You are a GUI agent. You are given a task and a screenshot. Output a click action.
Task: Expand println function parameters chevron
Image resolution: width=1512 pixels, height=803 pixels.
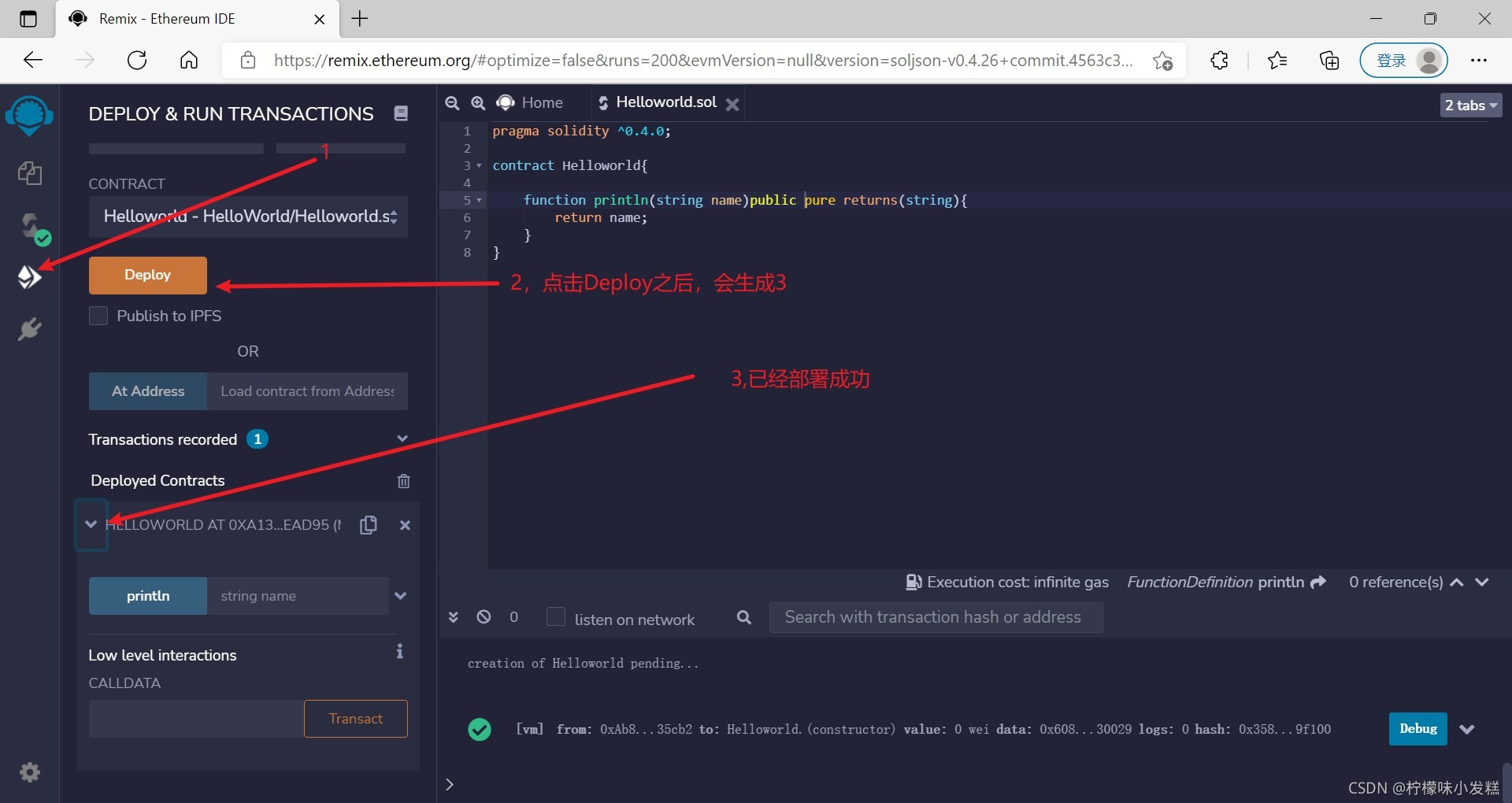click(x=401, y=596)
